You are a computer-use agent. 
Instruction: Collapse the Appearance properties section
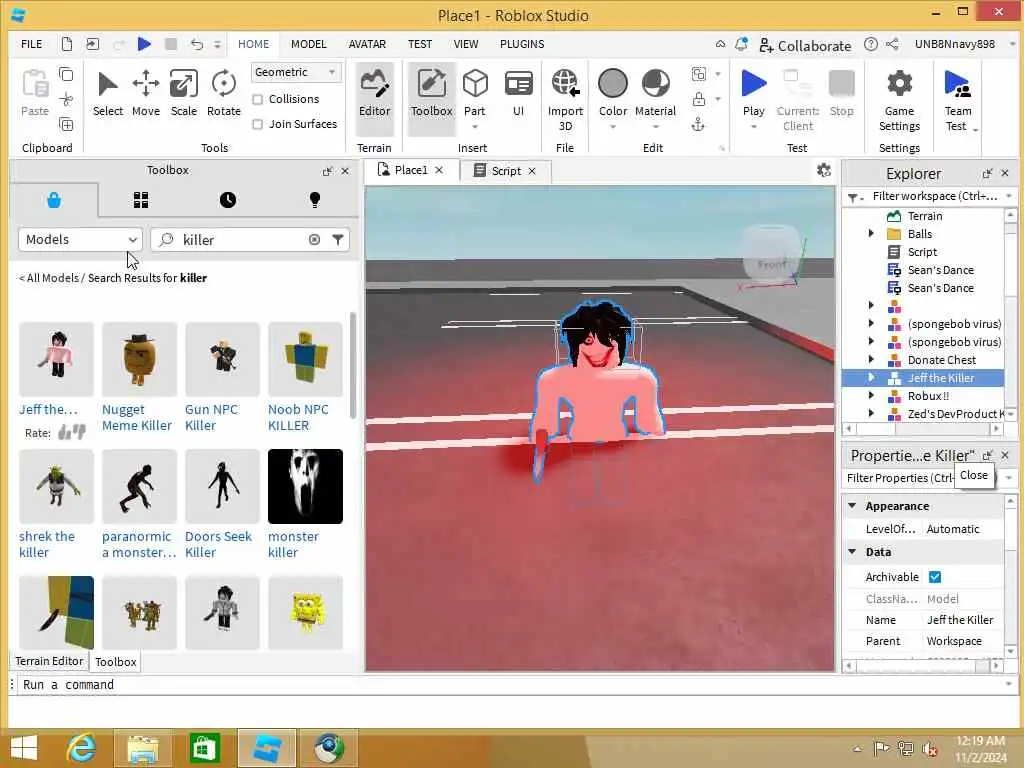[852, 505]
